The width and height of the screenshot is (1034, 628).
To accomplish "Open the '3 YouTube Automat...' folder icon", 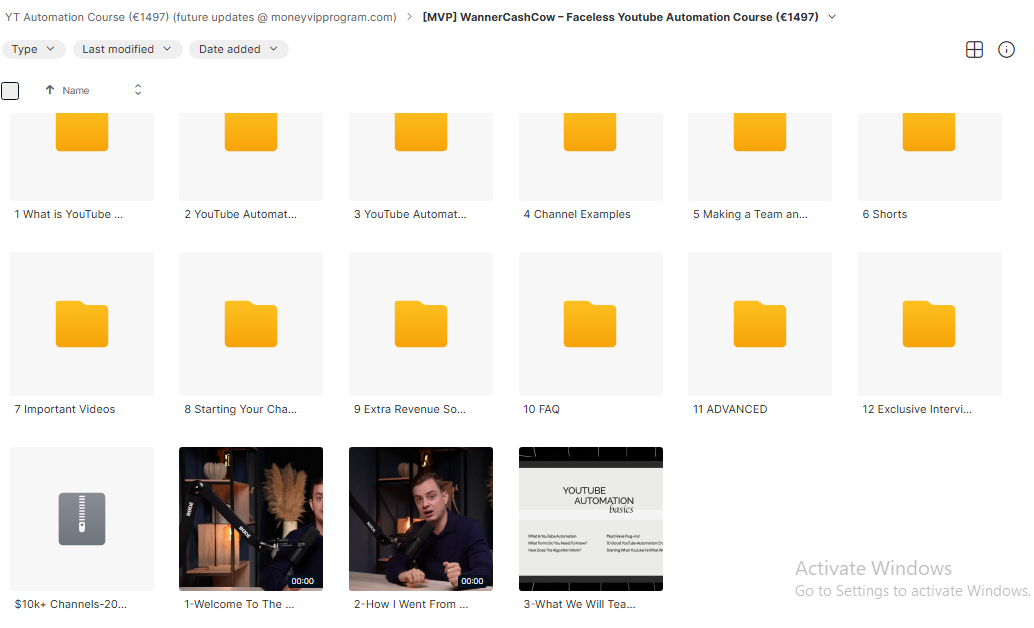I will 421,132.
